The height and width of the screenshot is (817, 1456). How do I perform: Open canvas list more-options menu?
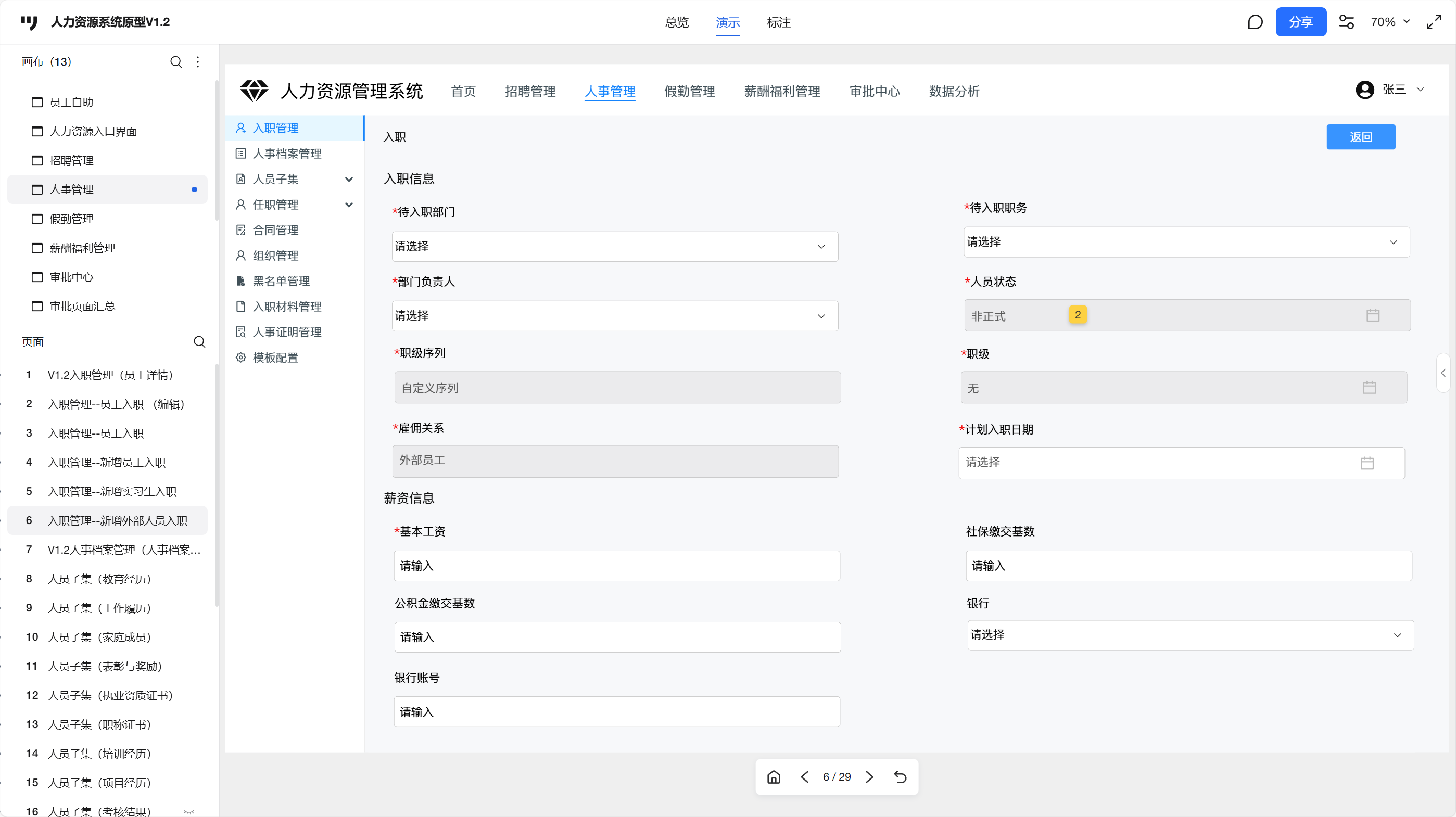(198, 61)
